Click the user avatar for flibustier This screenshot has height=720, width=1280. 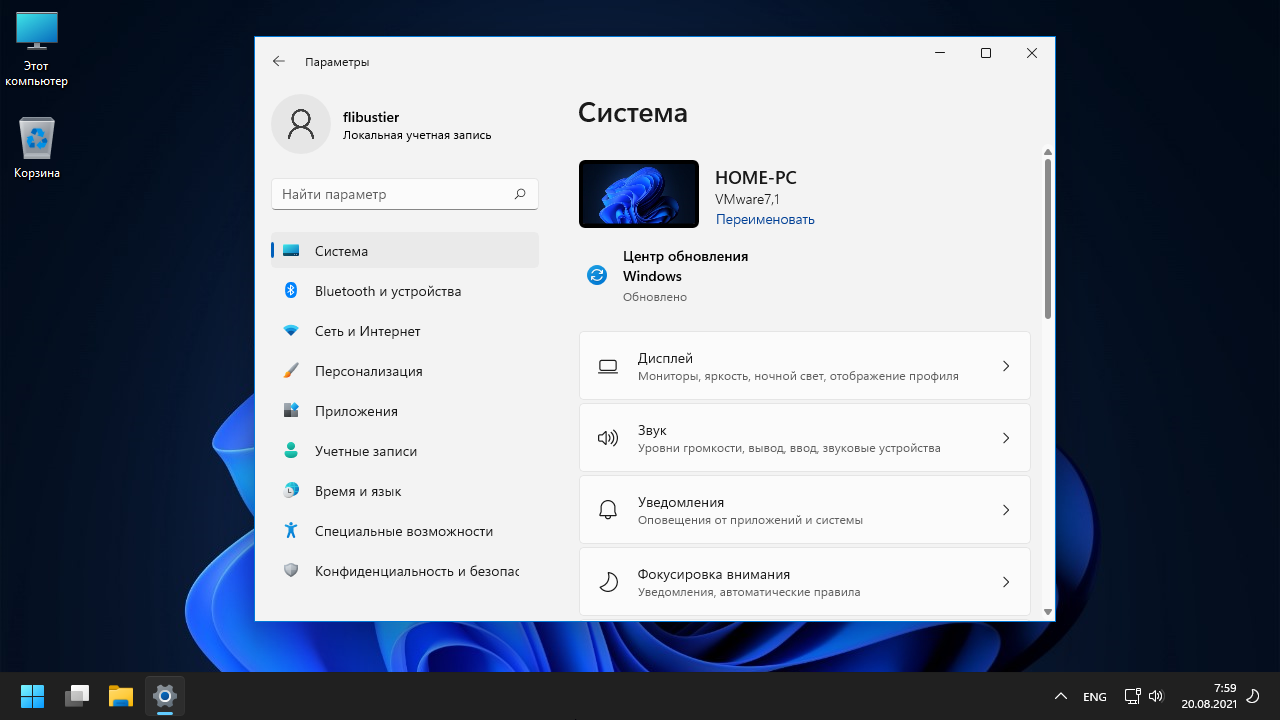click(301, 124)
